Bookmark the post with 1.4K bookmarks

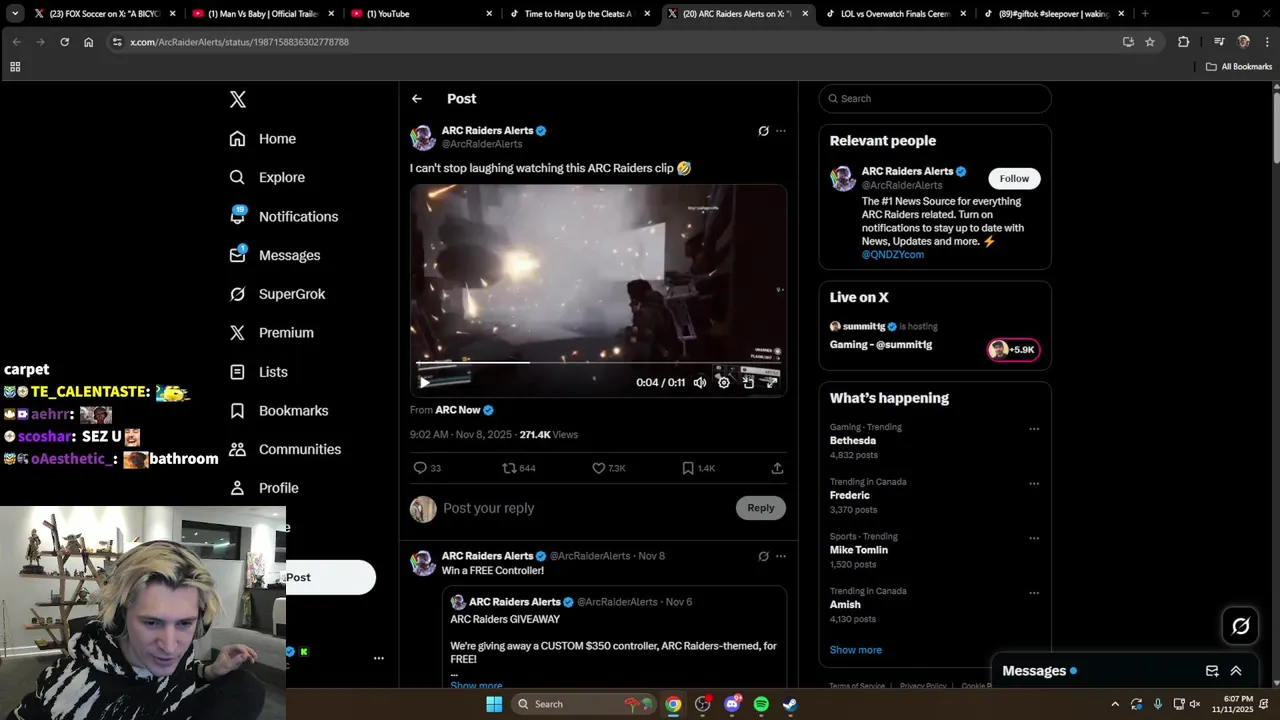[698, 468]
